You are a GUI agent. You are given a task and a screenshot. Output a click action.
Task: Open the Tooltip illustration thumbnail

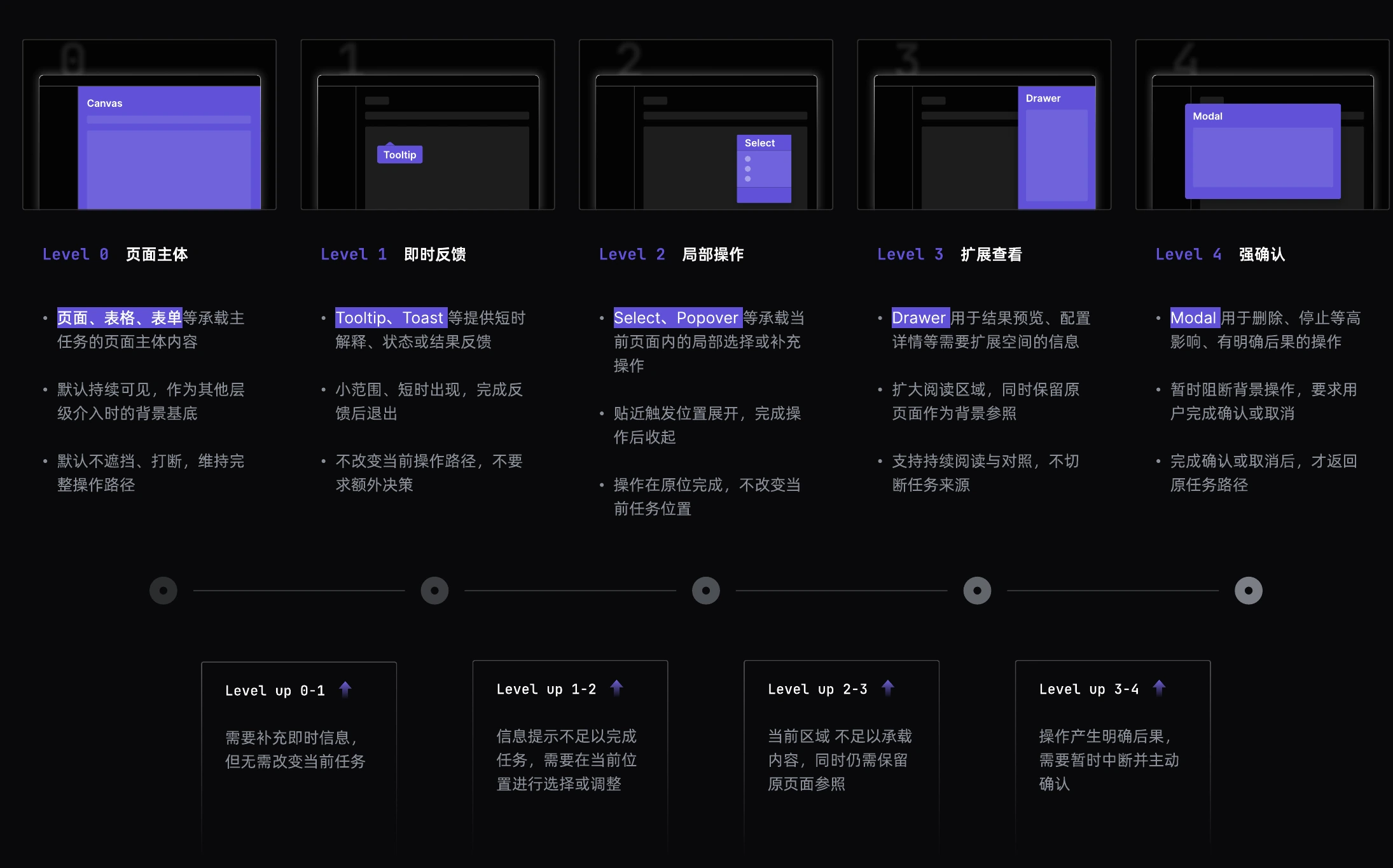[x=427, y=125]
